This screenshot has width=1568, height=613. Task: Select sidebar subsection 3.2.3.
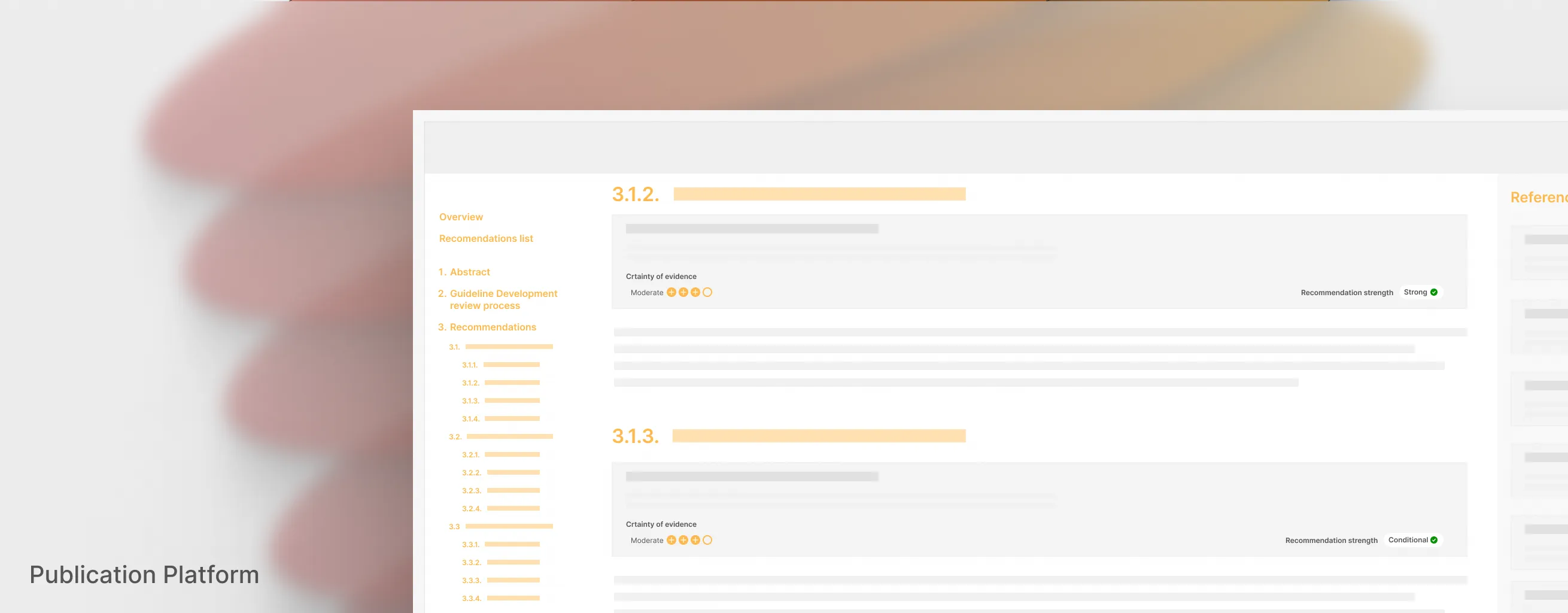[x=500, y=491]
